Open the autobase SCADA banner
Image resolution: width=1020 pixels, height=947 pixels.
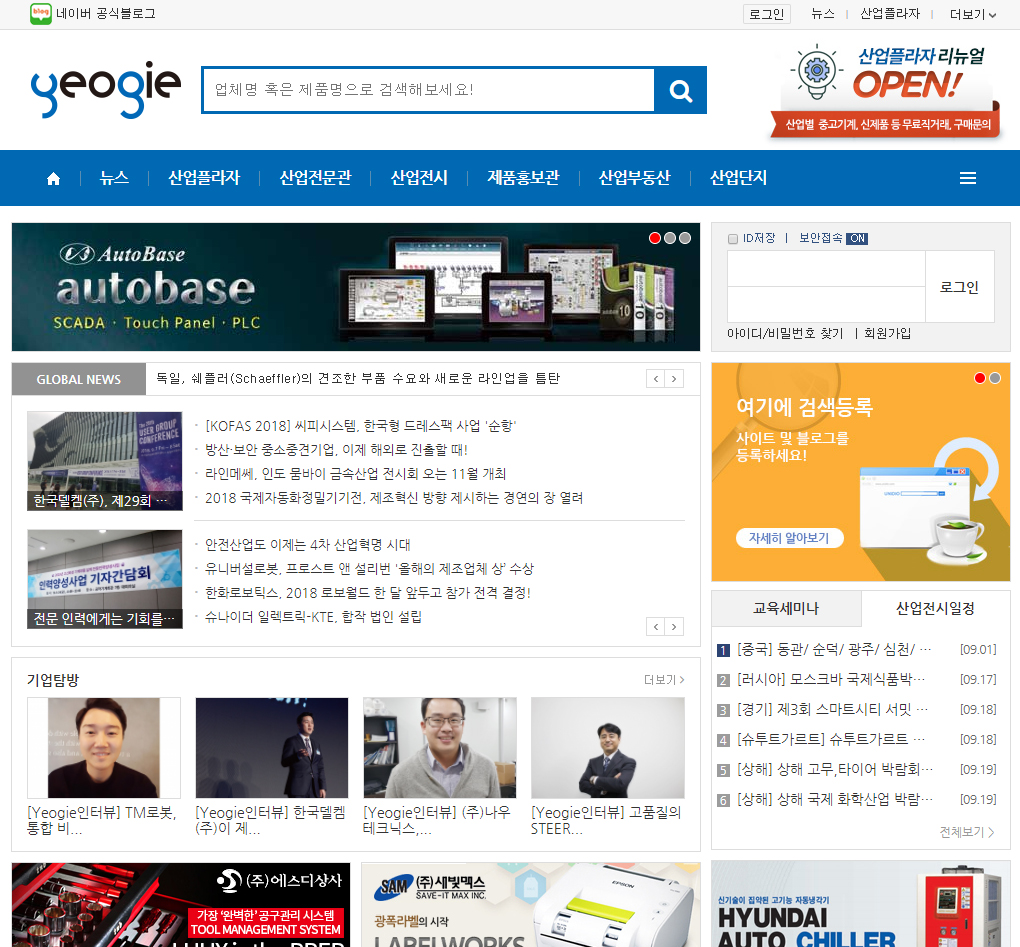point(356,287)
